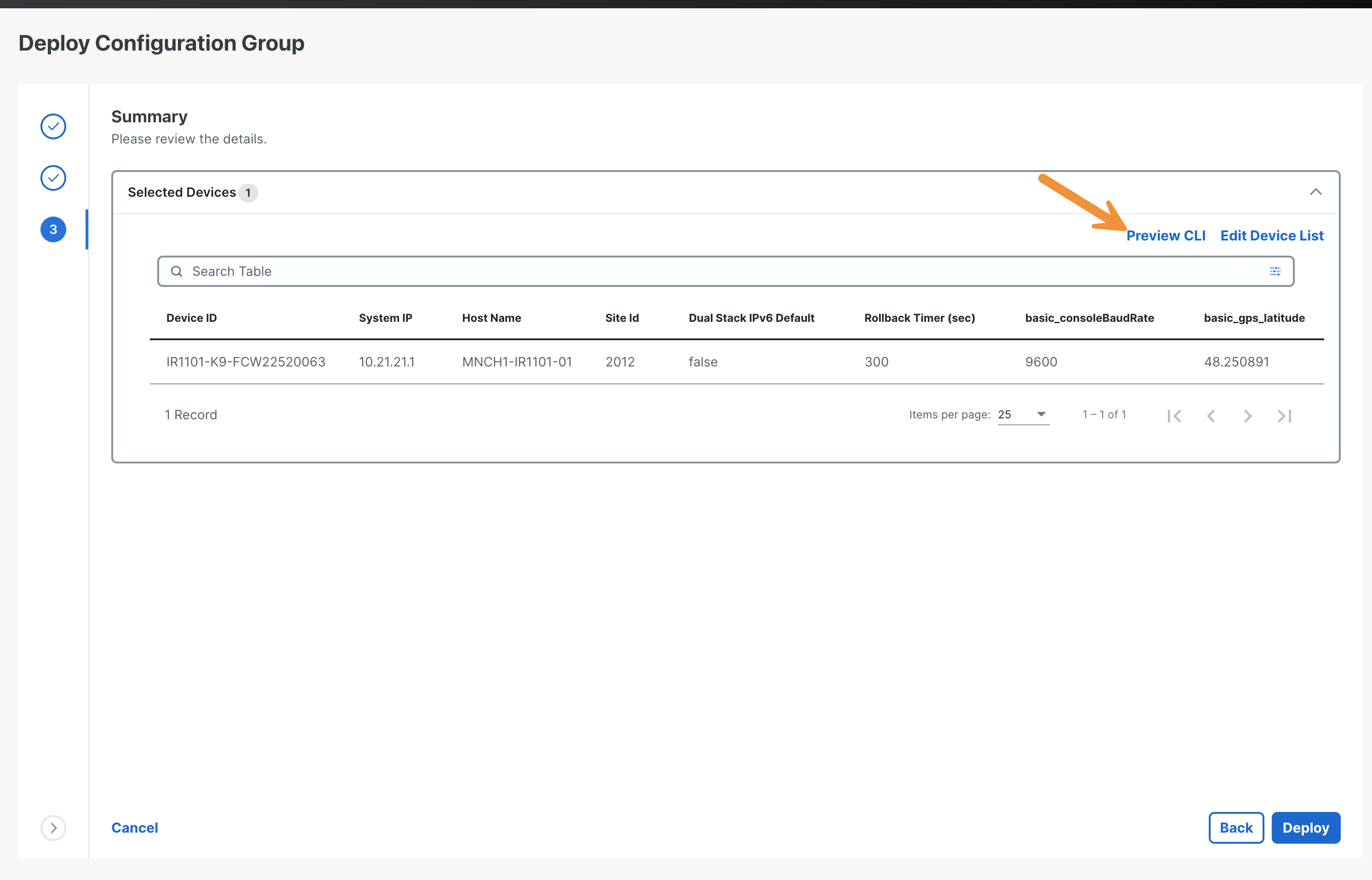The image size is (1372, 880).
Task: Click the Selected Devices count badge
Action: point(248,193)
